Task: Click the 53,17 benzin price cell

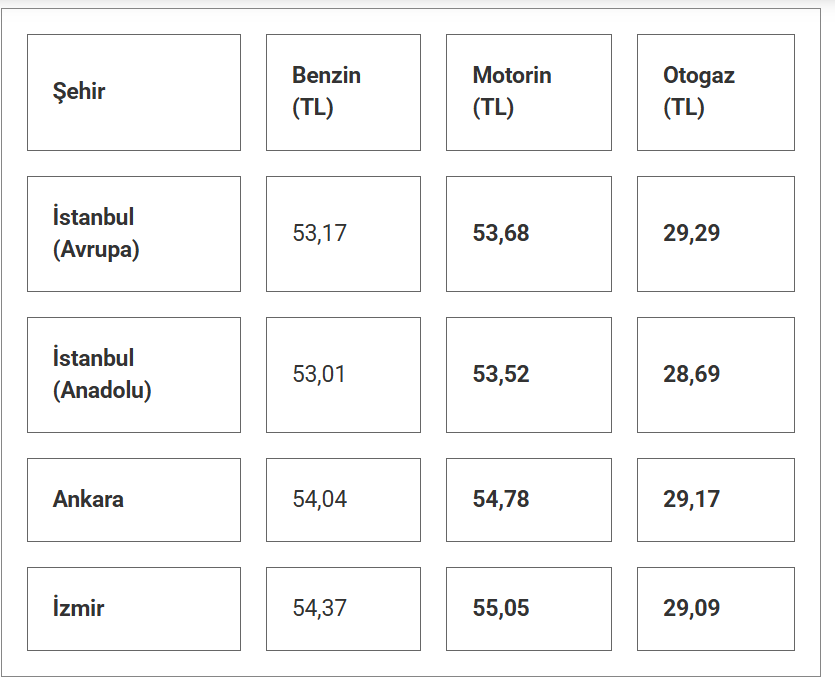Action: click(343, 234)
